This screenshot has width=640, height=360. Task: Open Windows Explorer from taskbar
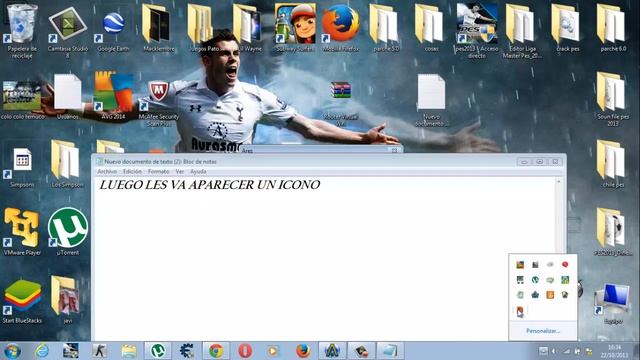coord(129,351)
